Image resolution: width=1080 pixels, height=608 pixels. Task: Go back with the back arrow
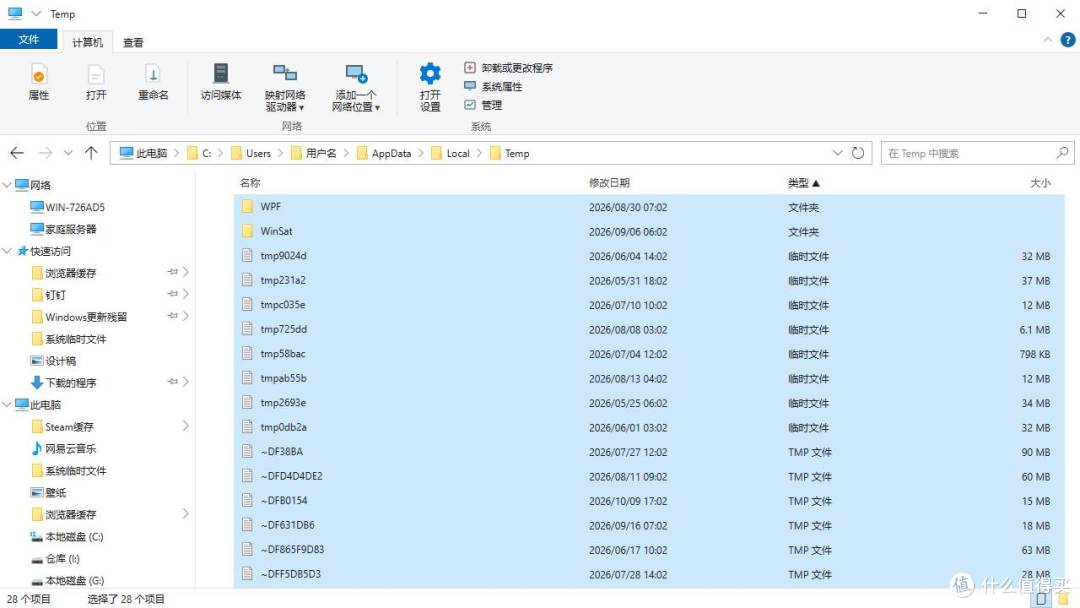(17, 153)
